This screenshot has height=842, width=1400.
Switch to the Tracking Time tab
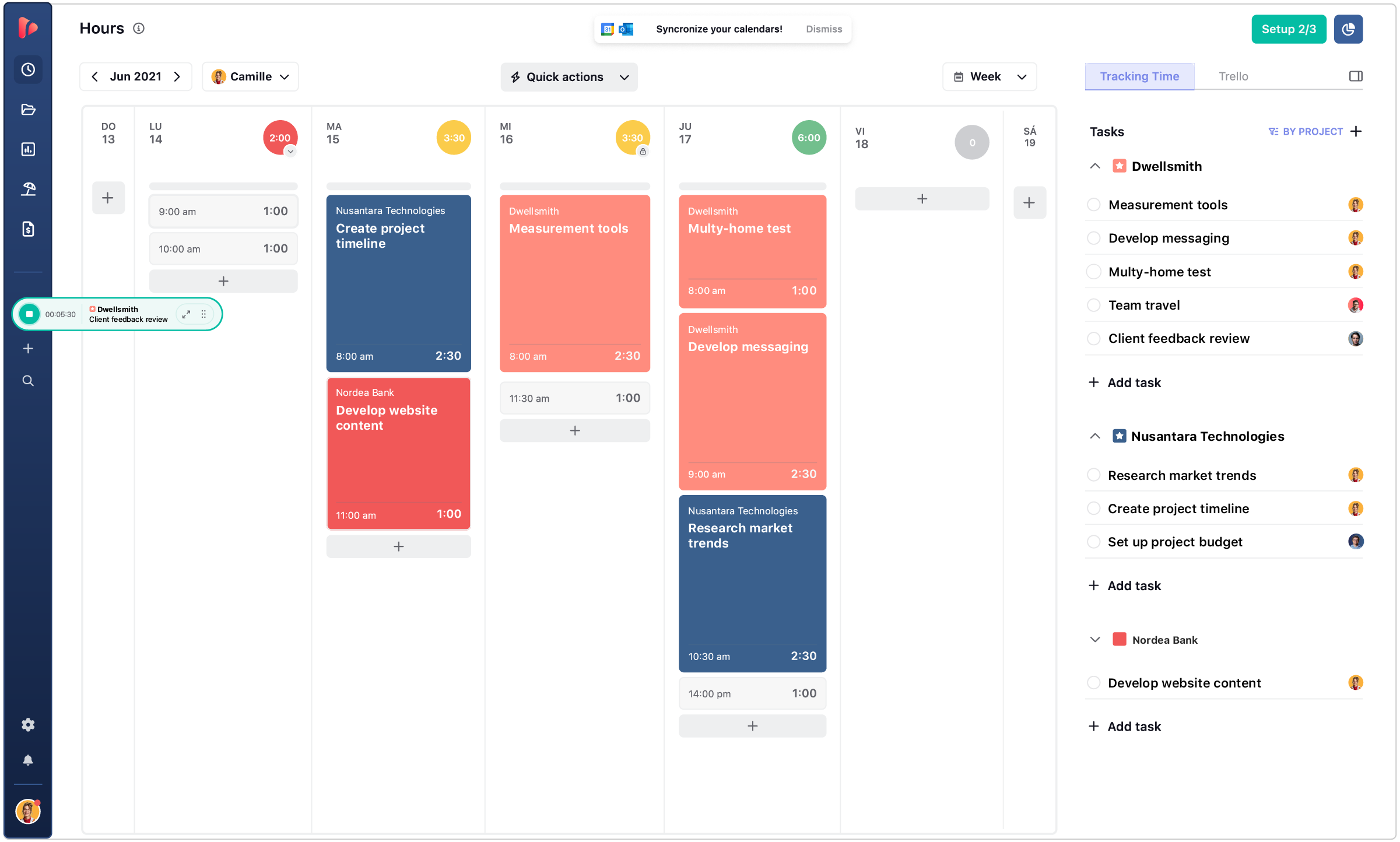(1139, 76)
